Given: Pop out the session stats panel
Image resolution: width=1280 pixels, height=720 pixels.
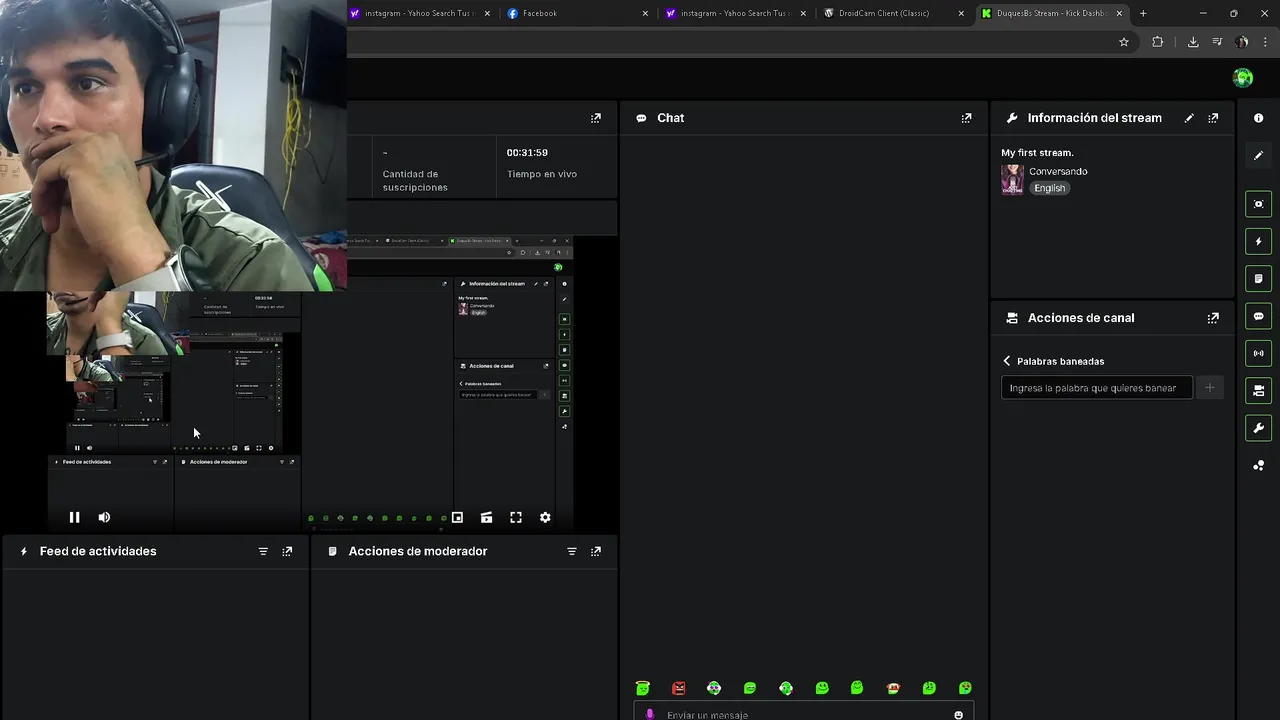Looking at the screenshot, I should click(x=596, y=118).
